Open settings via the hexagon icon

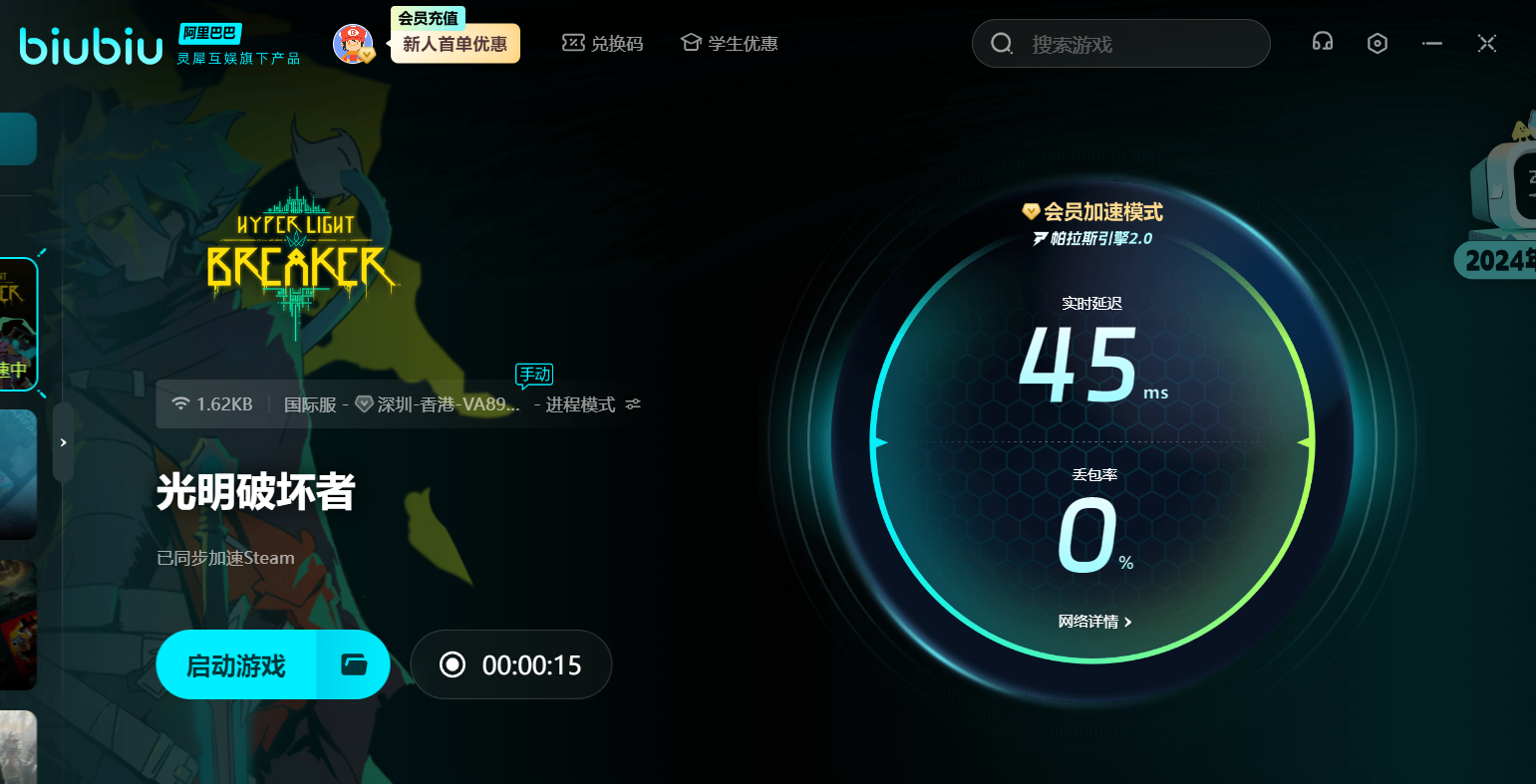[1378, 43]
